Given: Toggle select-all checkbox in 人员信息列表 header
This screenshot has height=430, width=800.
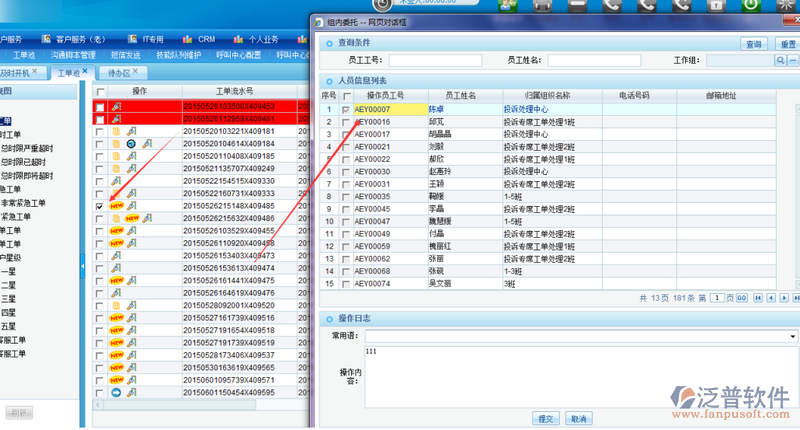Looking at the screenshot, I should coord(346,96).
